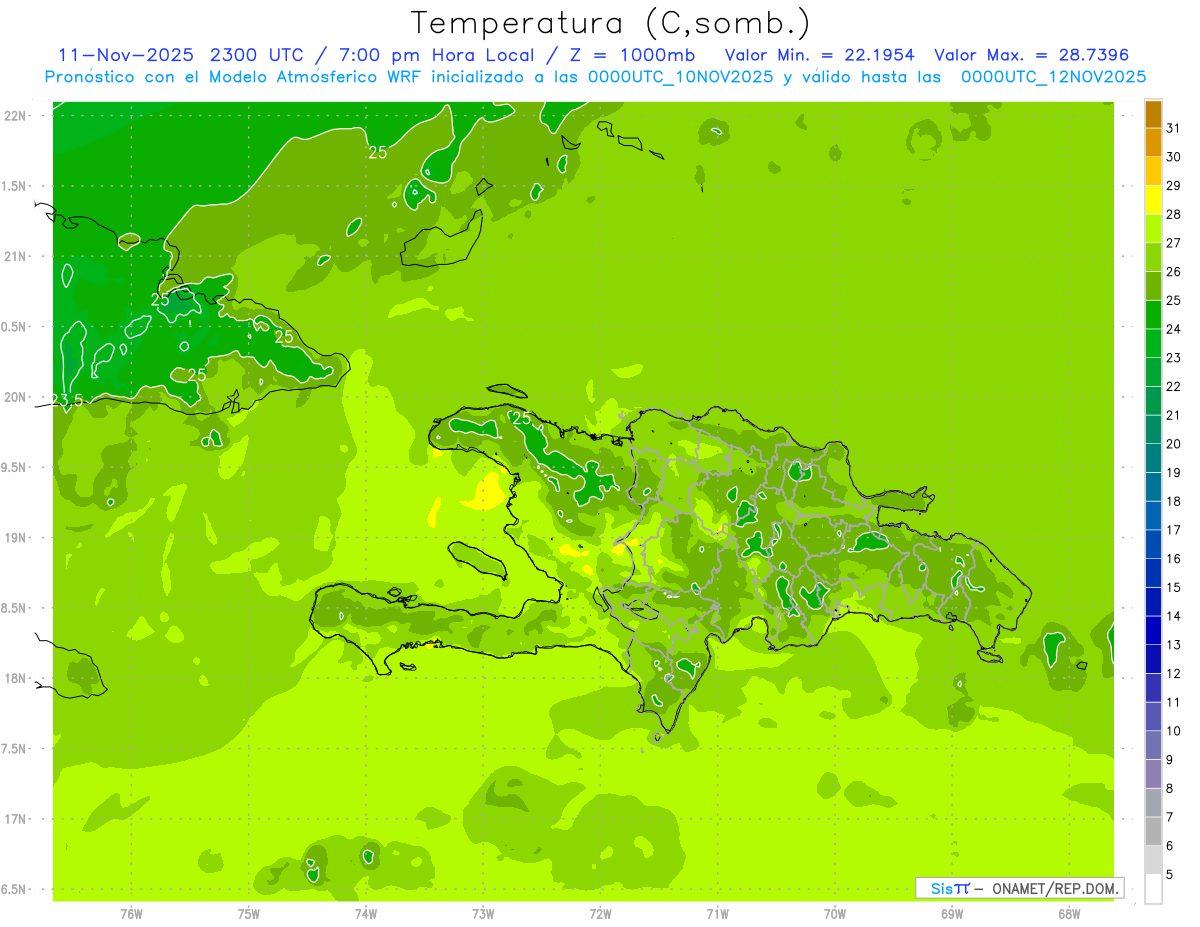Click the '10' value on the color scale
This screenshot has height=927, width=1200.
(1174, 731)
